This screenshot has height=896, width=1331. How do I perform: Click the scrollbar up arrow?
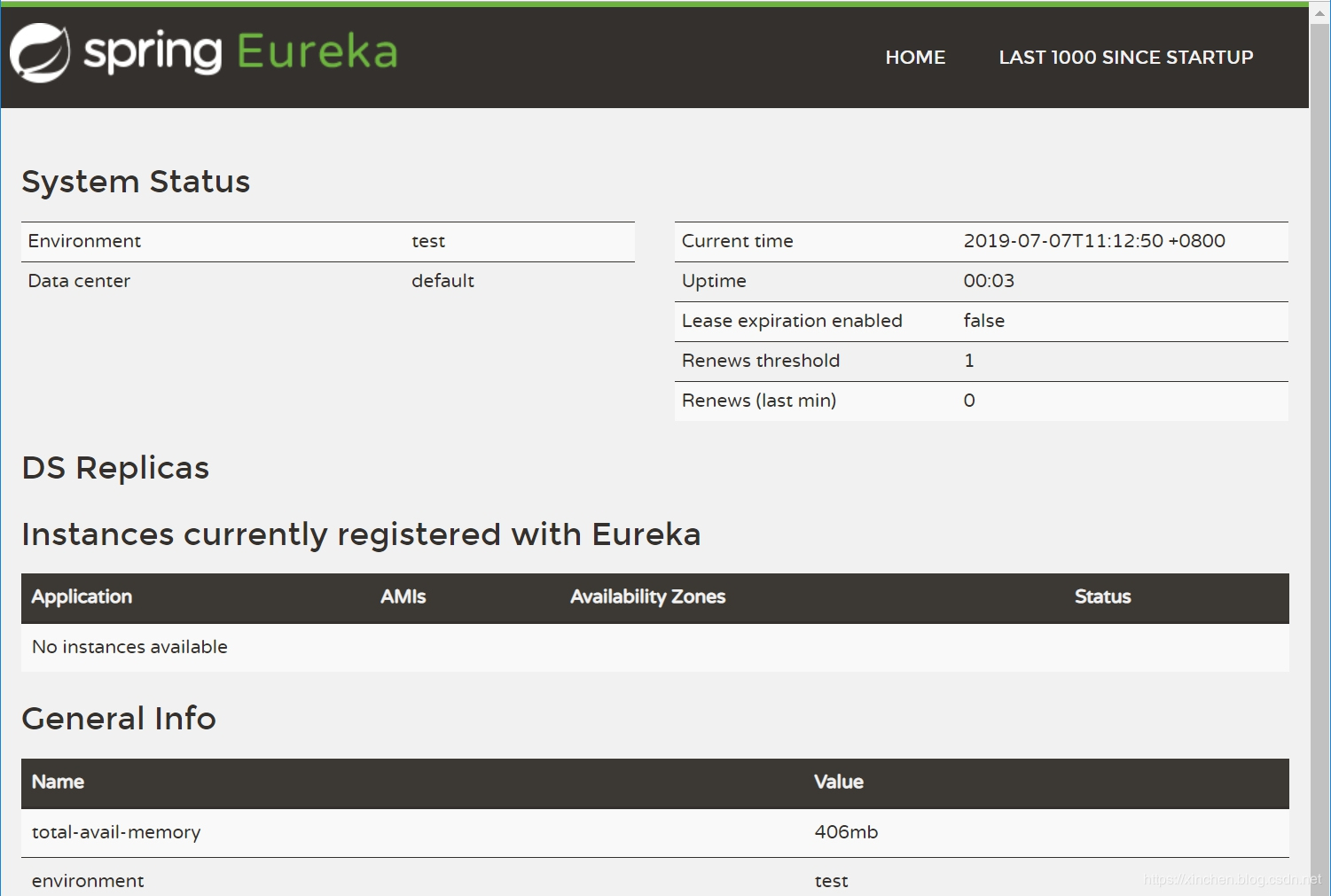[1319, 13]
